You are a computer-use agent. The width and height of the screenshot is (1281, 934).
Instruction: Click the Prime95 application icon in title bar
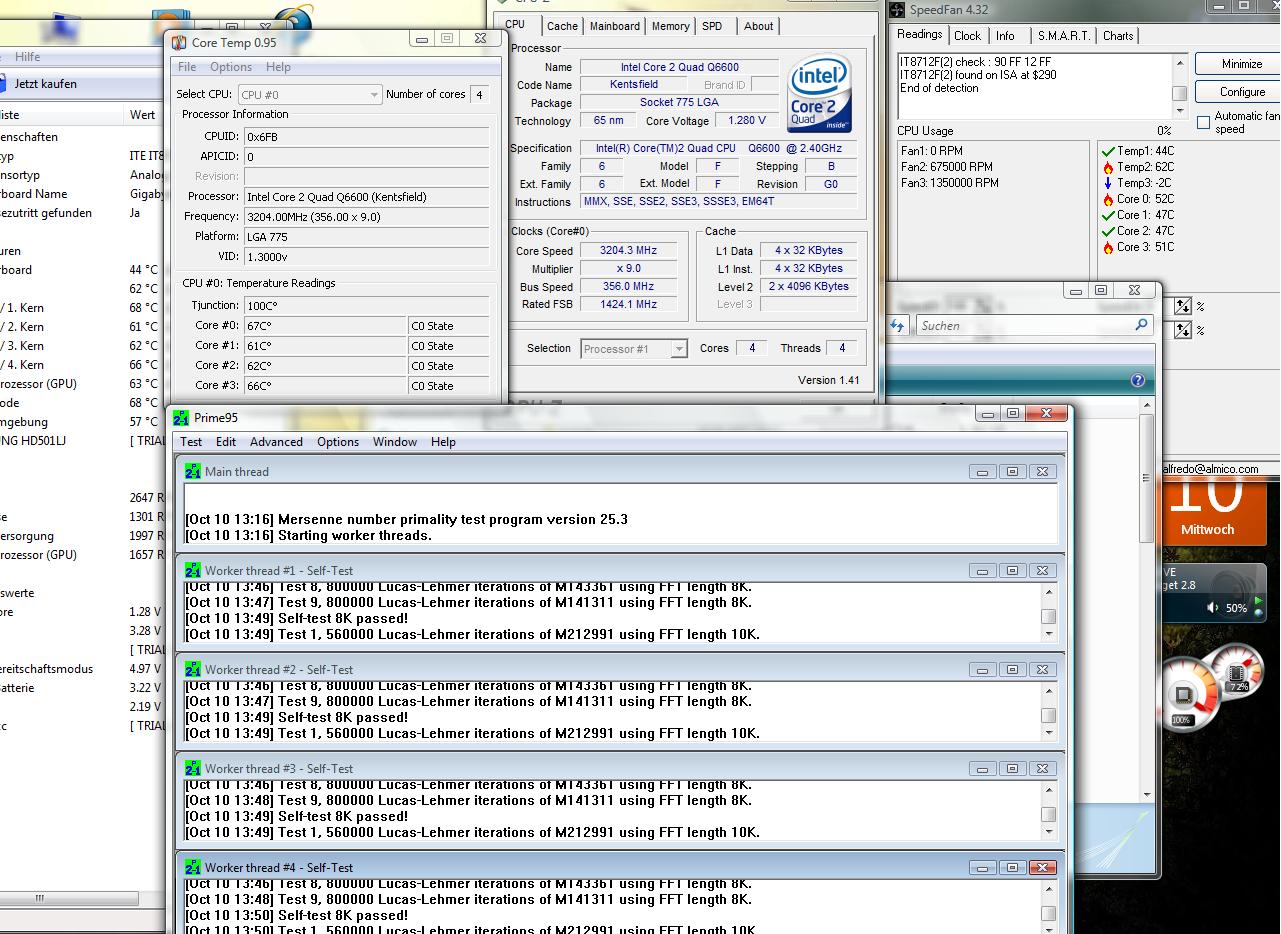pos(181,417)
